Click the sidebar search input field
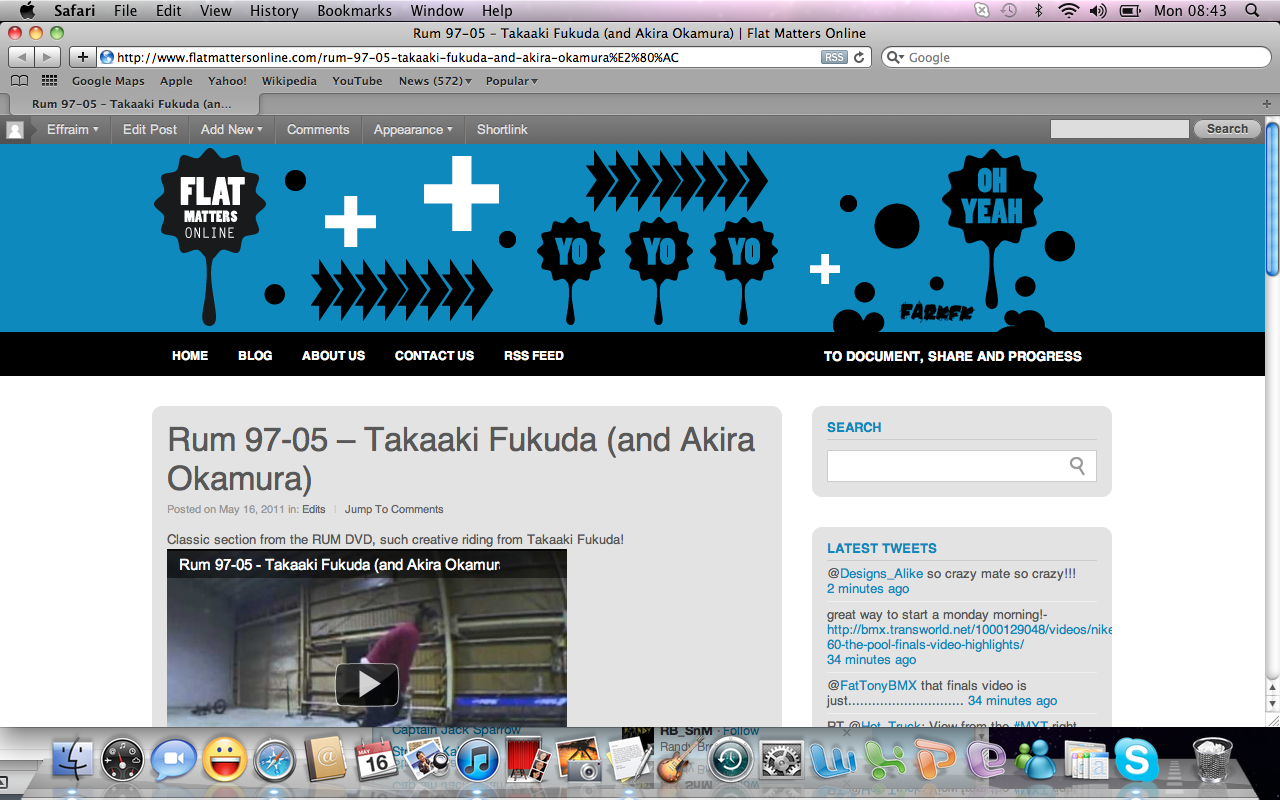This screenshot has height=800, width=1280. click(945, 465)
